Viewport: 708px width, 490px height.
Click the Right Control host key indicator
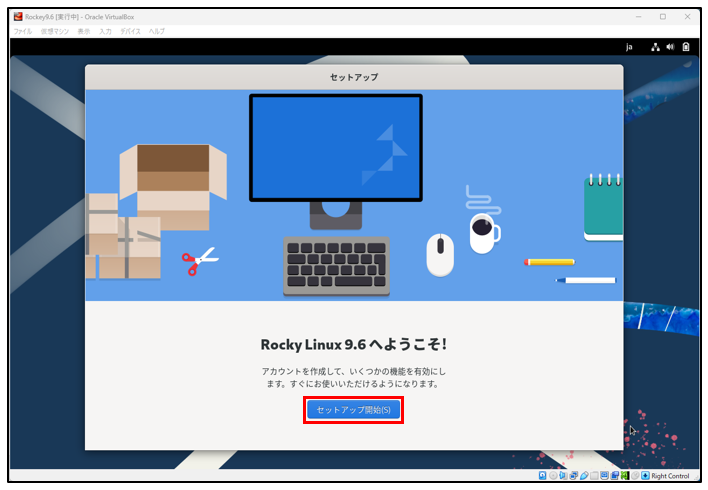pos(670,475)
